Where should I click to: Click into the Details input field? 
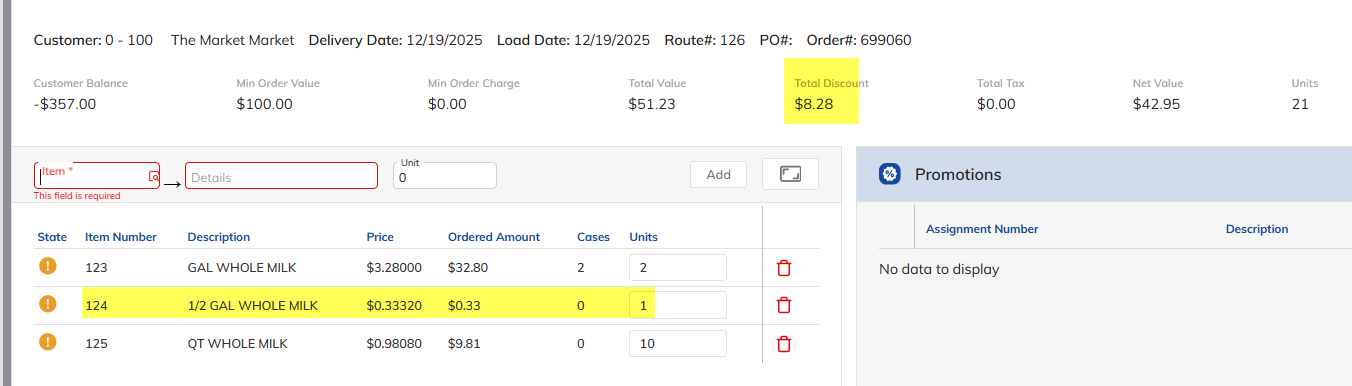(281, 176)
